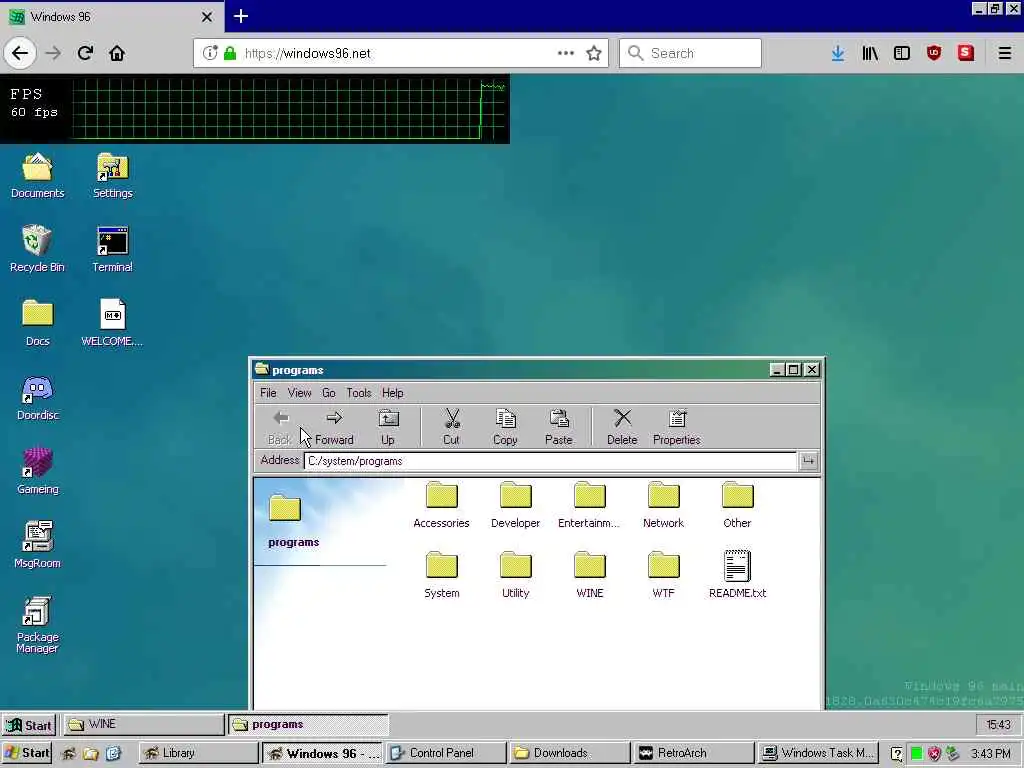The height and width of the screenshot is (768, 1024).
Task: Select the WINE folder
Action: 589,575
